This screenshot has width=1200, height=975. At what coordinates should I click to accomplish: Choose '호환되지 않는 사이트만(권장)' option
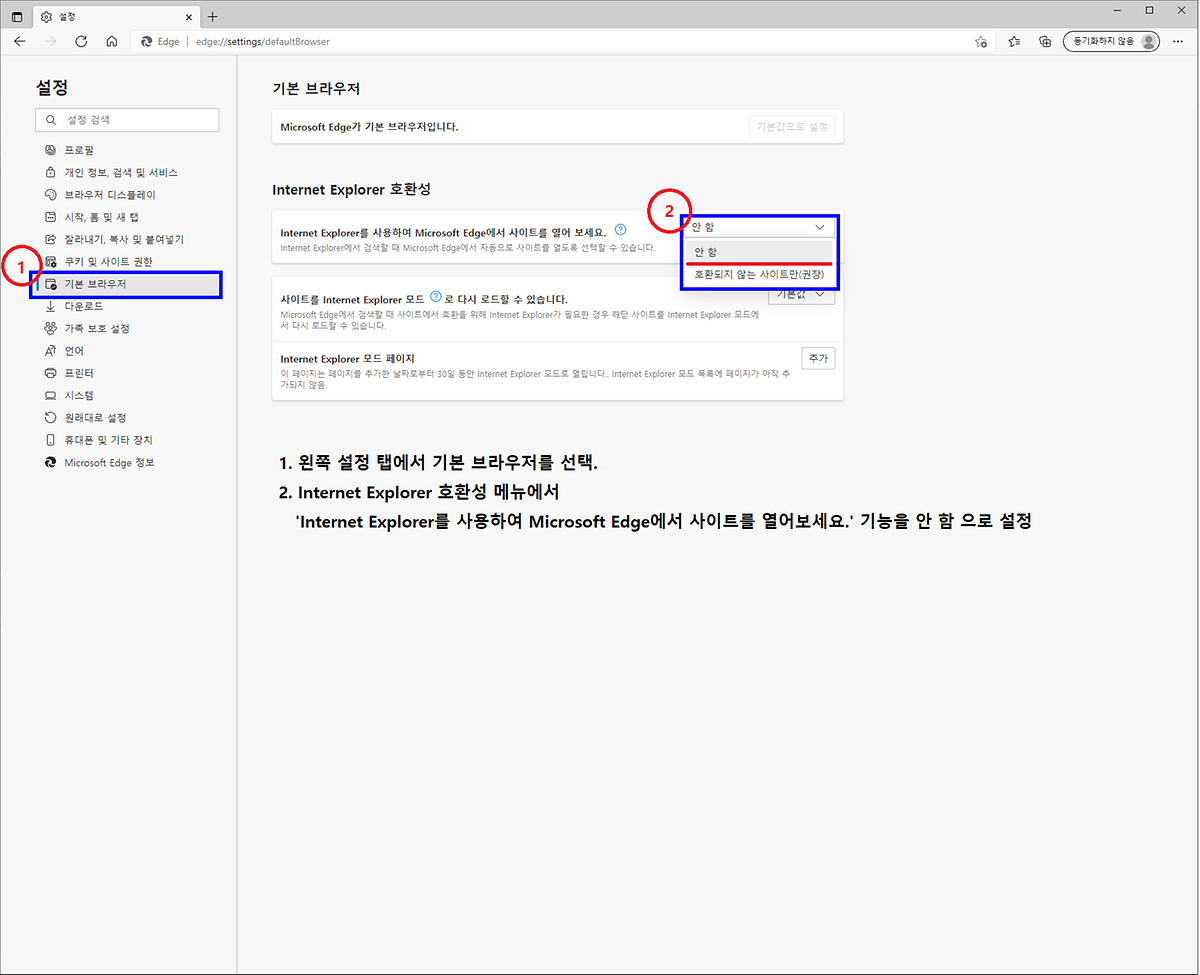[758, 274]
